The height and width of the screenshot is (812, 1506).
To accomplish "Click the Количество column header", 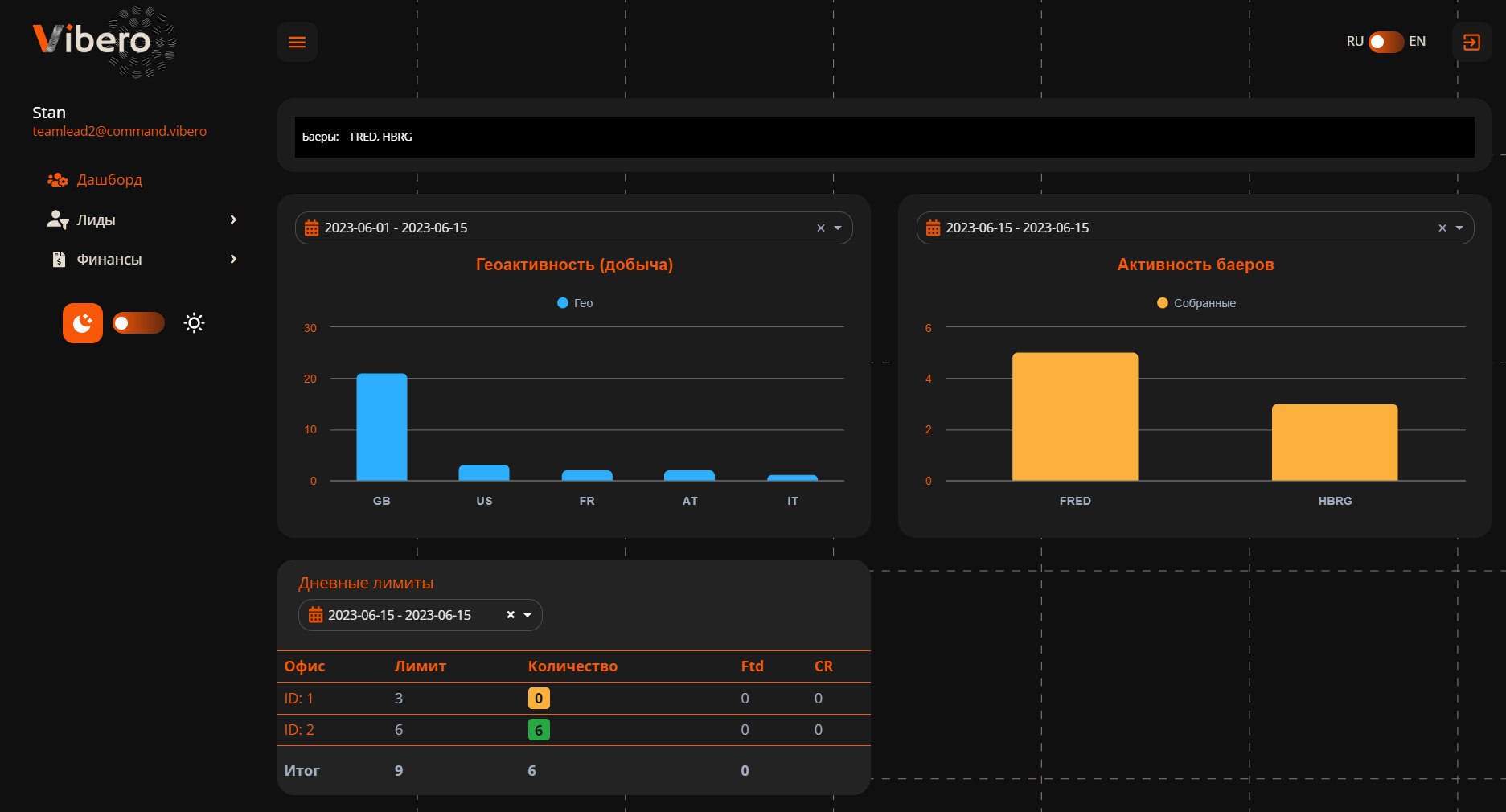I will pos(572,666).
